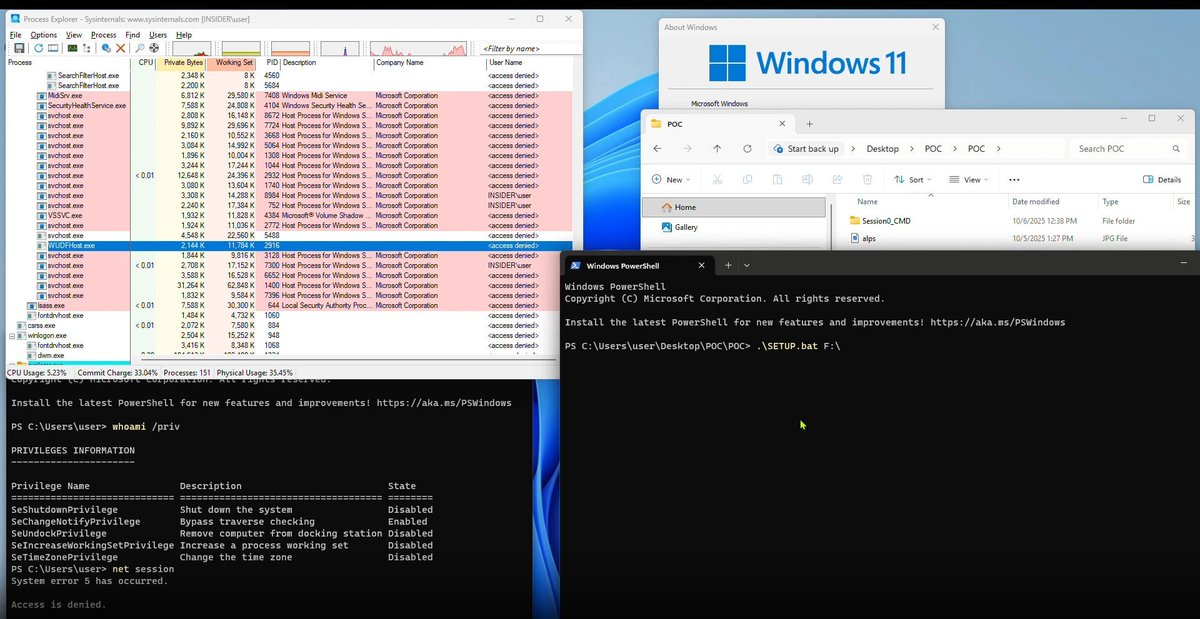
Task: Click the Search POC field
Action: point(1128,148)
